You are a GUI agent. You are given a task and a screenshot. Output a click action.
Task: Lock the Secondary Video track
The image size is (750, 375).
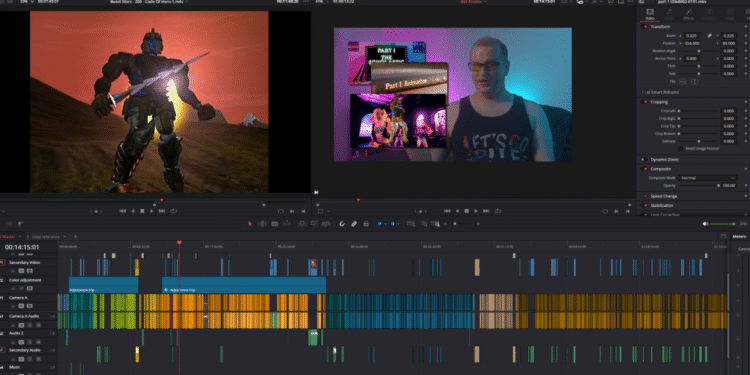click(13, 271)
